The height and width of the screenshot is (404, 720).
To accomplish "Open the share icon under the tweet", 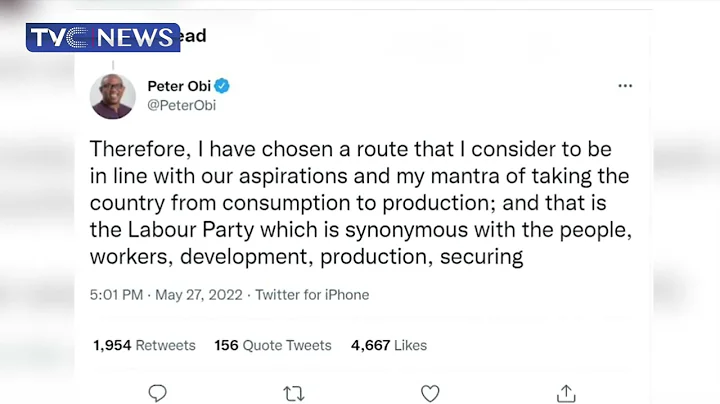I will pos(566,393).
